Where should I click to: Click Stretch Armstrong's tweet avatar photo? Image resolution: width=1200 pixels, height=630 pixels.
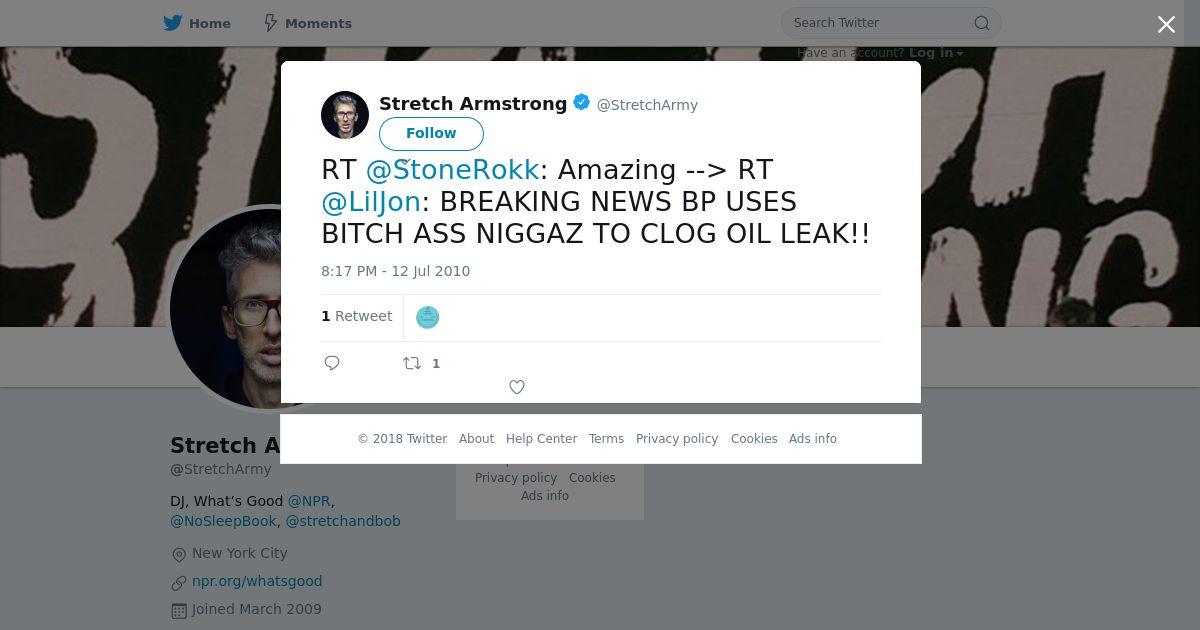pos(345,114)
